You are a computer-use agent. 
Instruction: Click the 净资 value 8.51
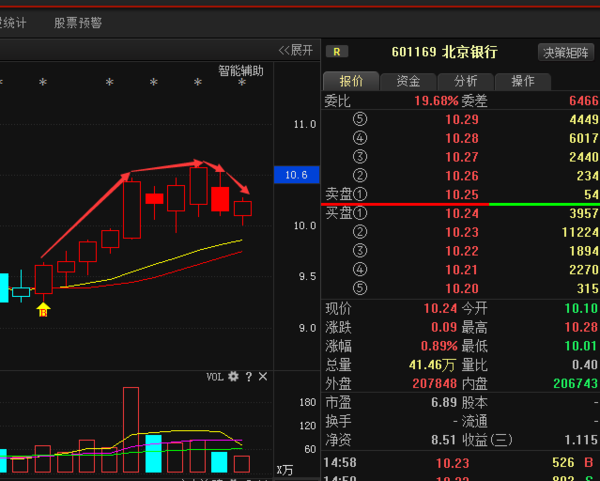tap(444, 440)
